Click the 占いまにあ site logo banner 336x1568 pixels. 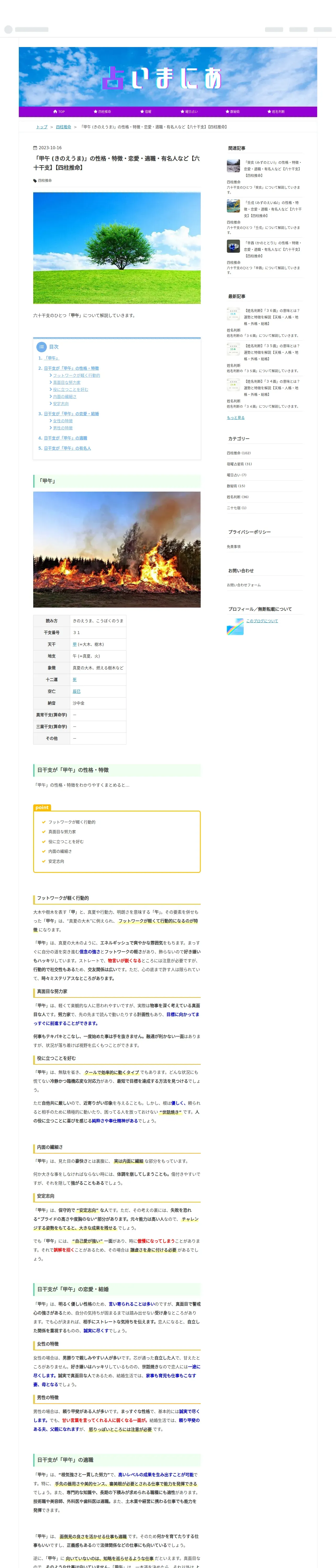168,77
